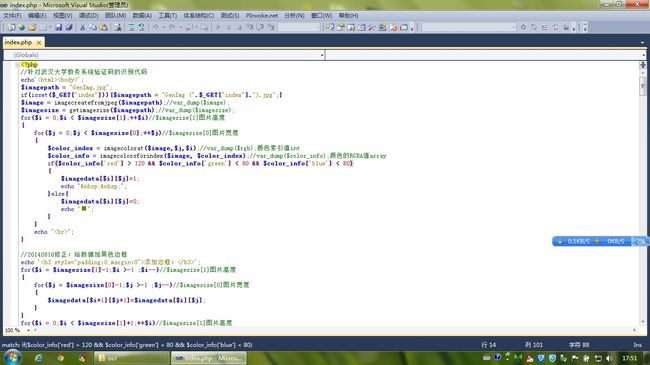Click the Comment Out Lines toolbar icon
Image resolution: width=650 pixels, height=365 pixels.
click(131, 27)
